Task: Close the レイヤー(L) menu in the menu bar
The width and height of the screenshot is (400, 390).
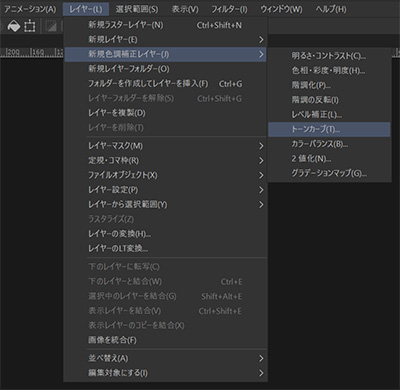Action: point(86,9)
